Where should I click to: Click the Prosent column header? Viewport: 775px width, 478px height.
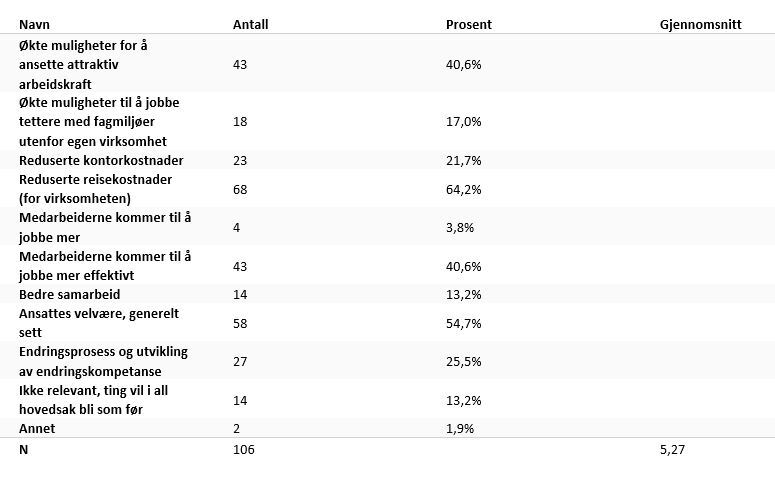coord(468,25)
